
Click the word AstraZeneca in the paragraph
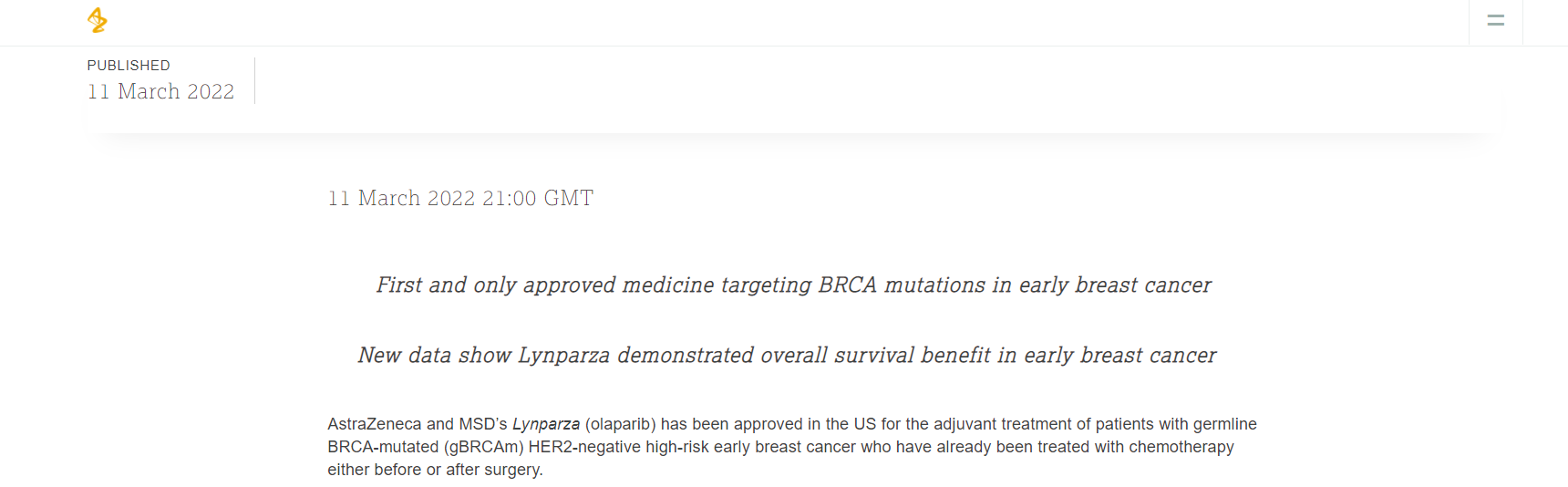375,424
